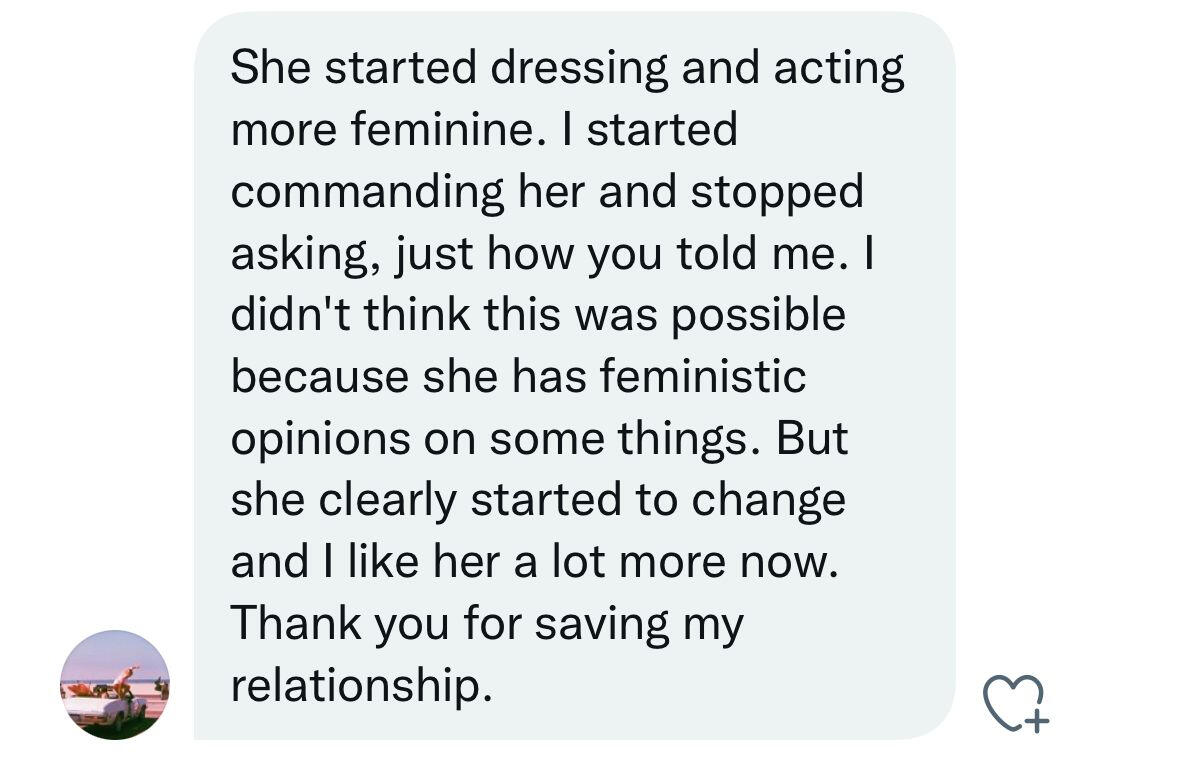Click 'she clearly started to change' line
Image resolution: width=1189 pixels, height=758 pixels.
(538, 500)
